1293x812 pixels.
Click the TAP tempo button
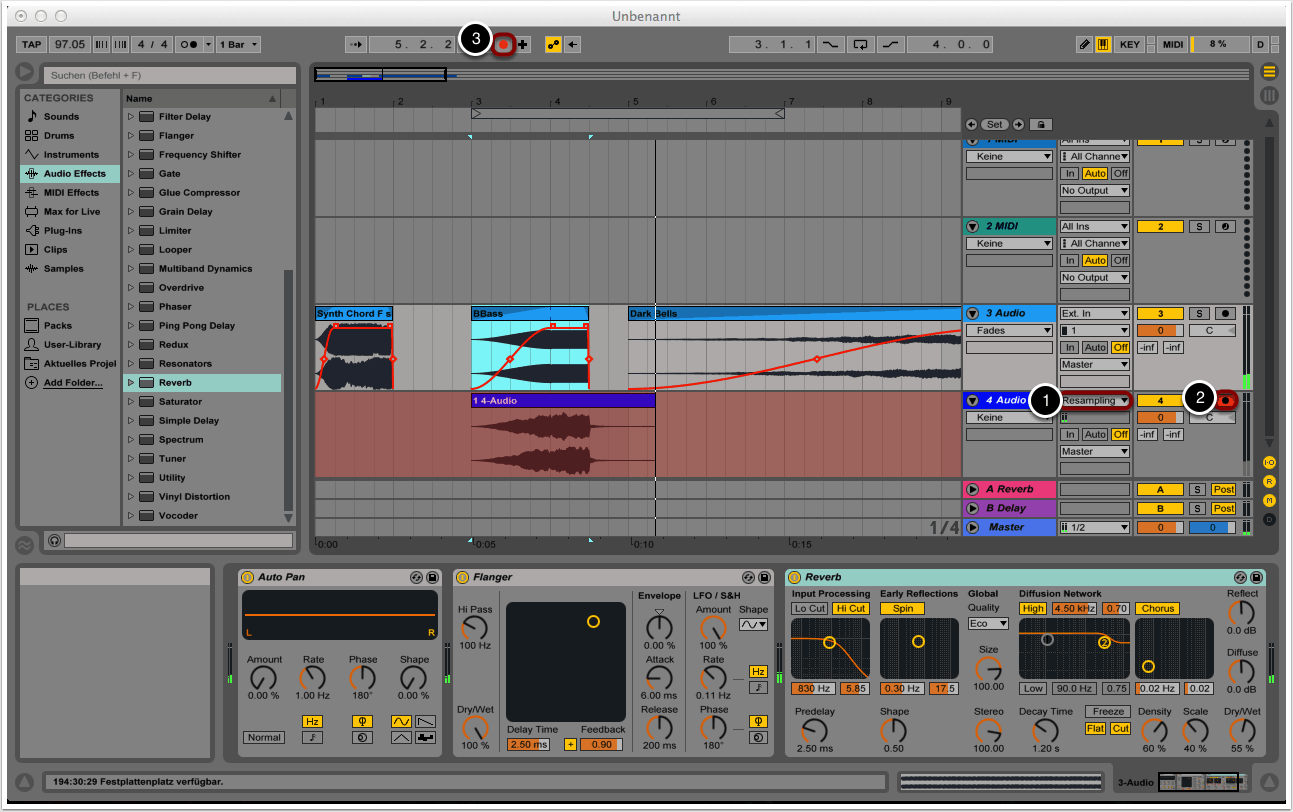pos(32,45)
